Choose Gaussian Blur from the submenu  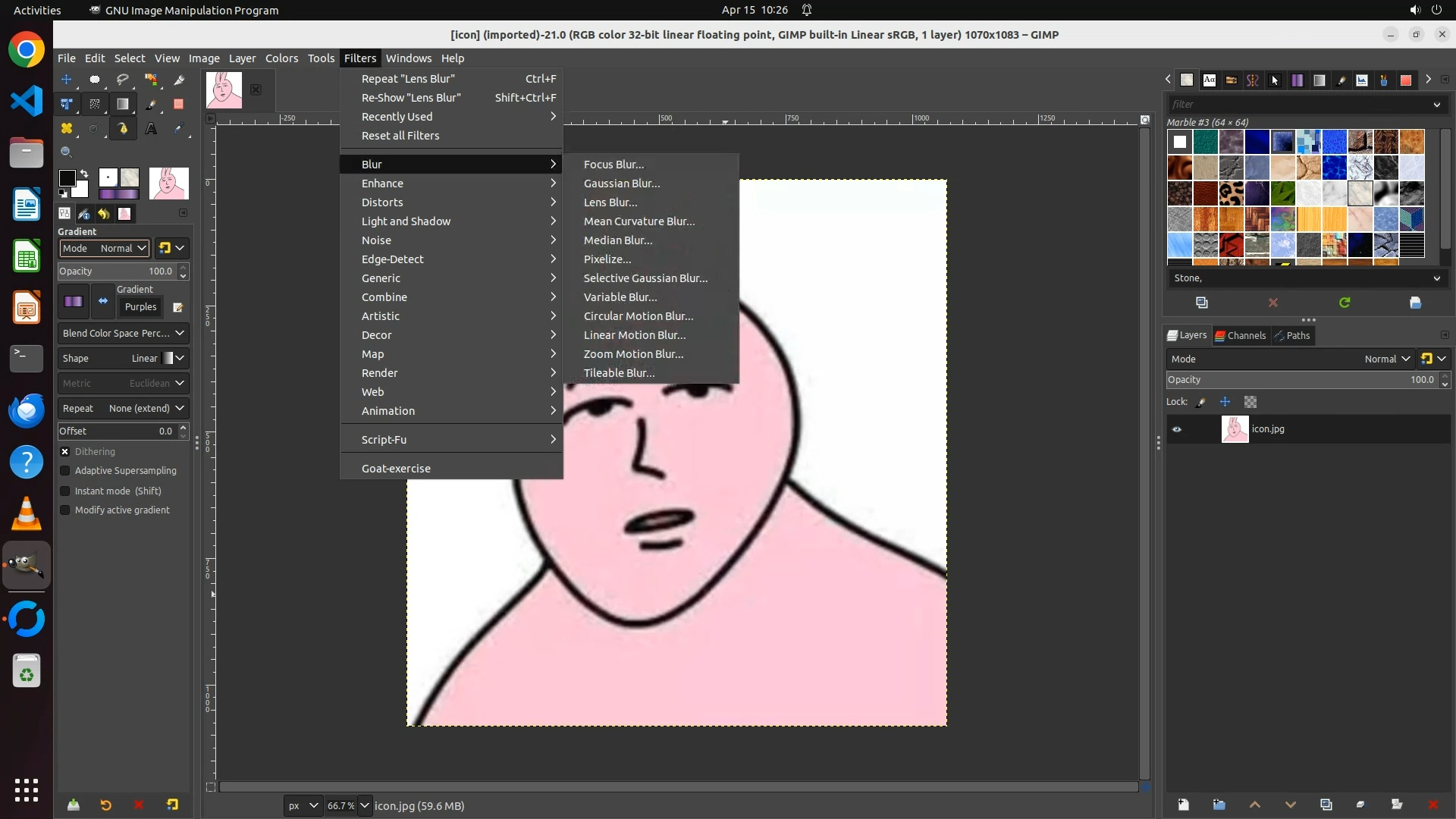pyautogui.click(x=621, y=184)
